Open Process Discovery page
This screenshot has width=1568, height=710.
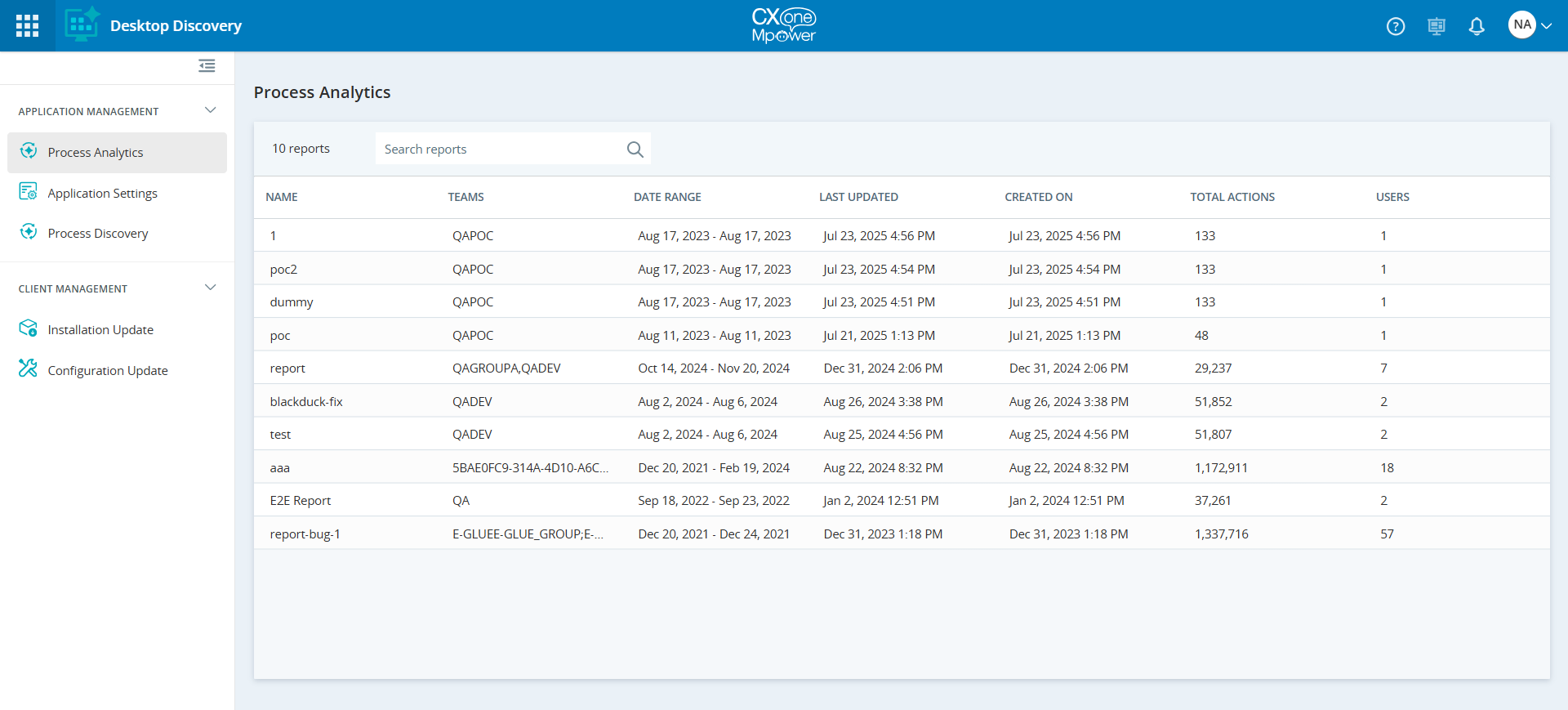click(98, 234)
